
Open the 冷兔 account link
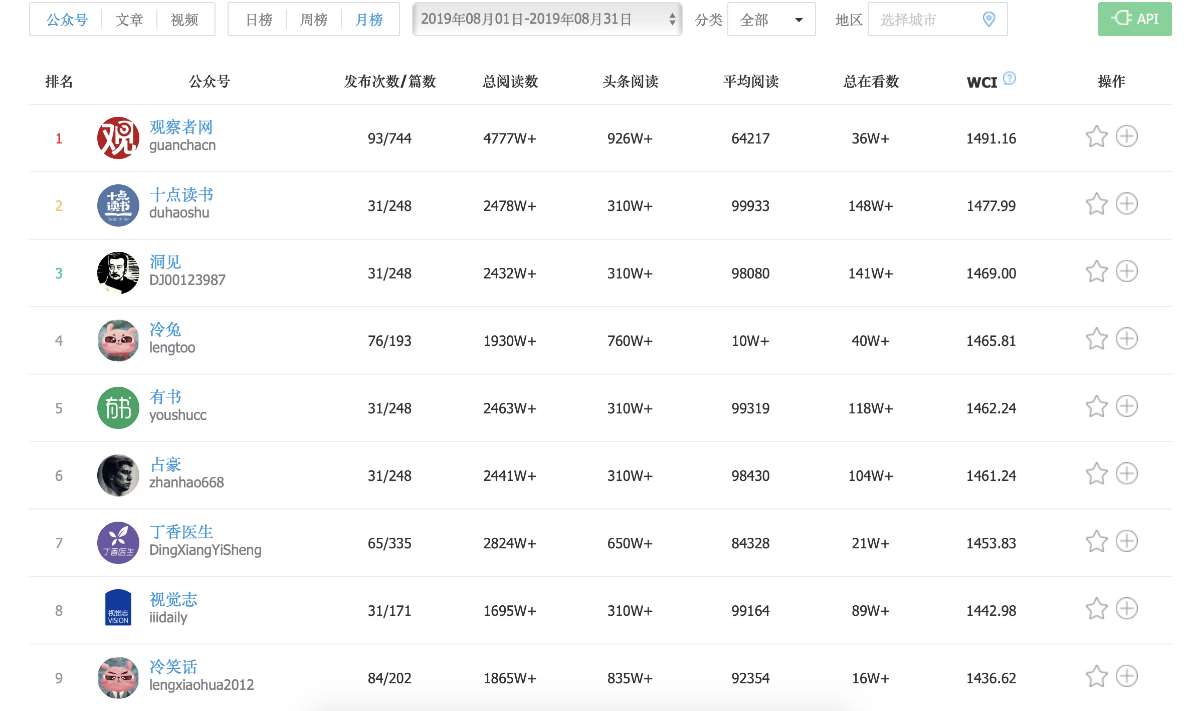(165, 329)
